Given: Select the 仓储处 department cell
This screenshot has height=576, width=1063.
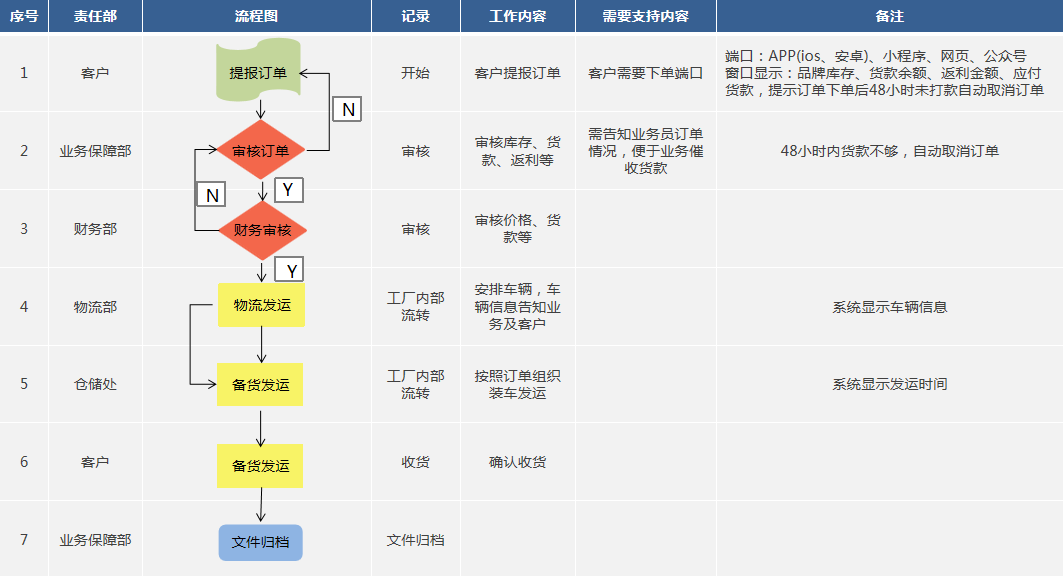Looking at the screenshot, I should (95, 384).
